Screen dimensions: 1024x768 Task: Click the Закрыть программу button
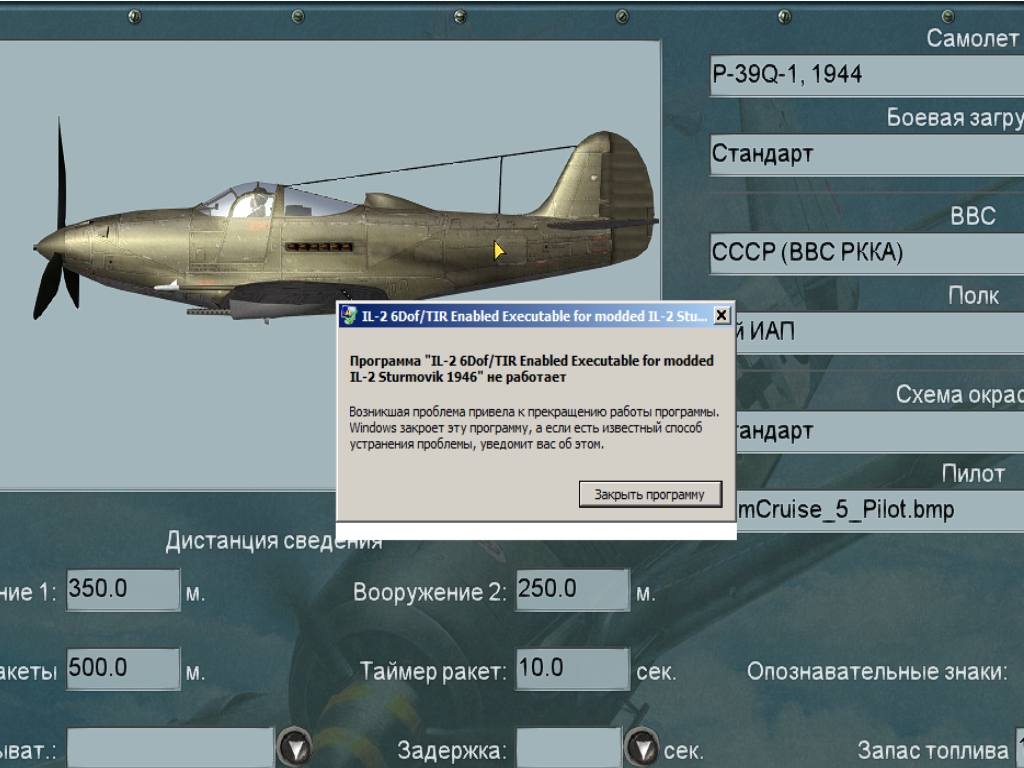point(650,494)
